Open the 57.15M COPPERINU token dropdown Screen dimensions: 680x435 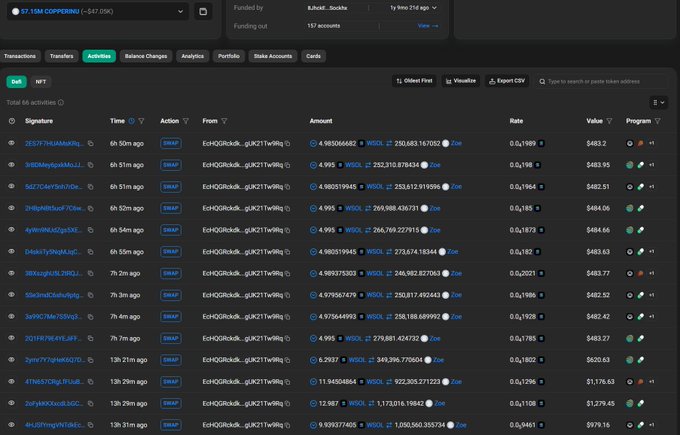tap(98, 11)
